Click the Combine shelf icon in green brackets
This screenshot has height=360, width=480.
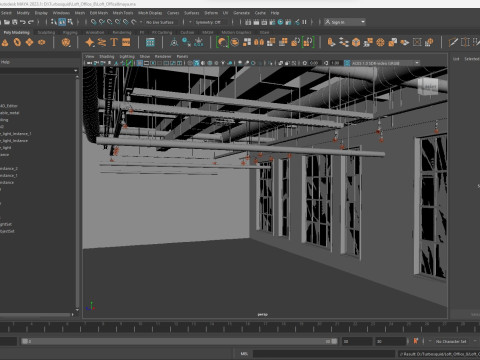[222, 42]
